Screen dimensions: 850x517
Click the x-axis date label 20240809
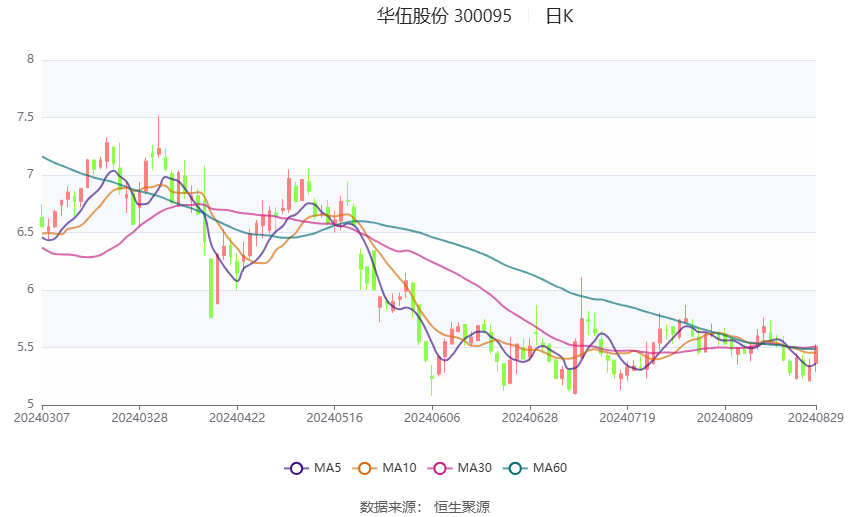point(725,418)
